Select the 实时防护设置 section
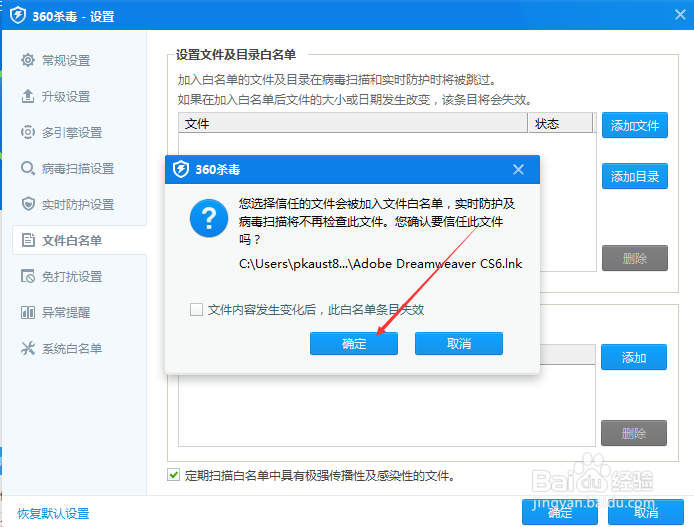 point(80,204)
